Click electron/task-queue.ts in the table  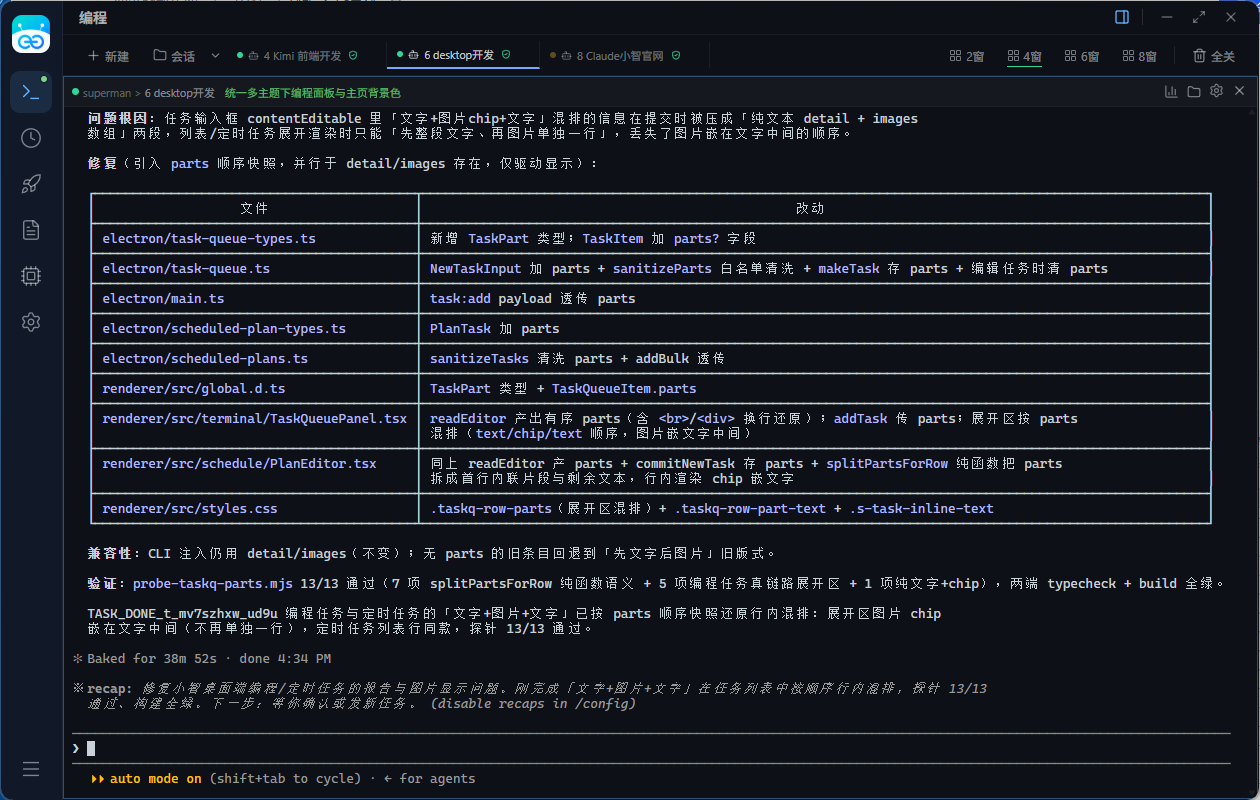186,269
